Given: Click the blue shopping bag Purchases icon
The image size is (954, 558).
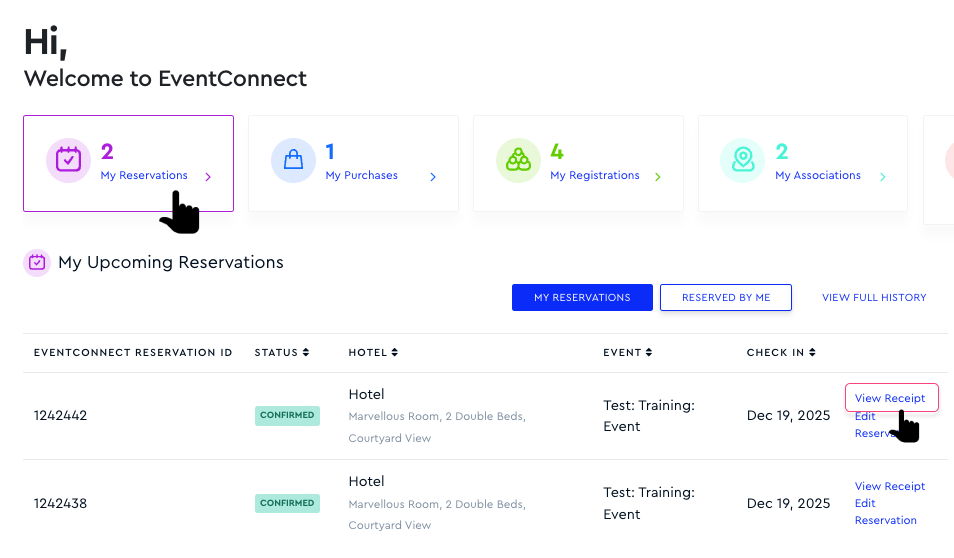Looking at the screenshot, I should (x=293, y=160).
